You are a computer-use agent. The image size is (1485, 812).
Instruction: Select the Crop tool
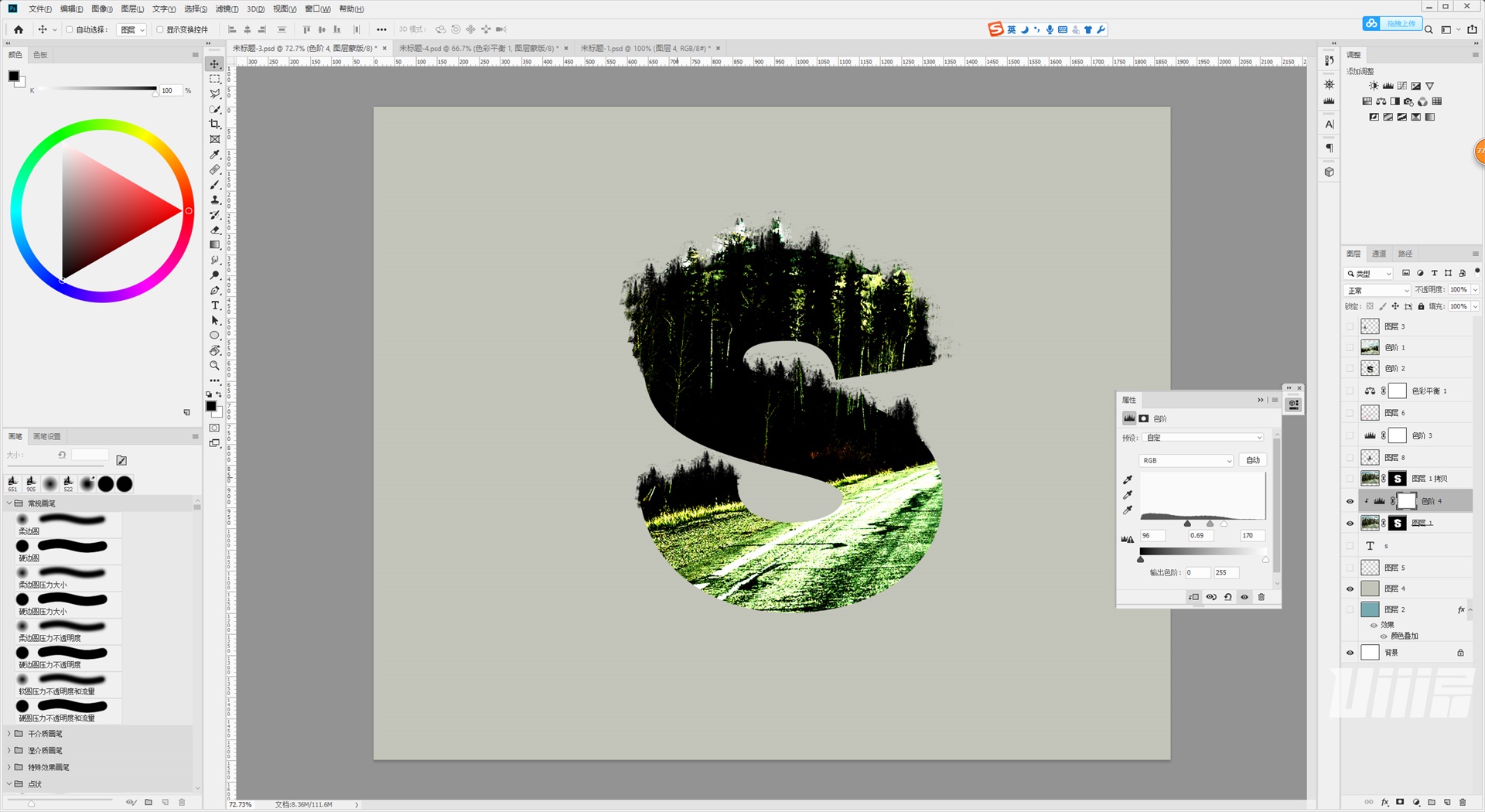[215, 125]
